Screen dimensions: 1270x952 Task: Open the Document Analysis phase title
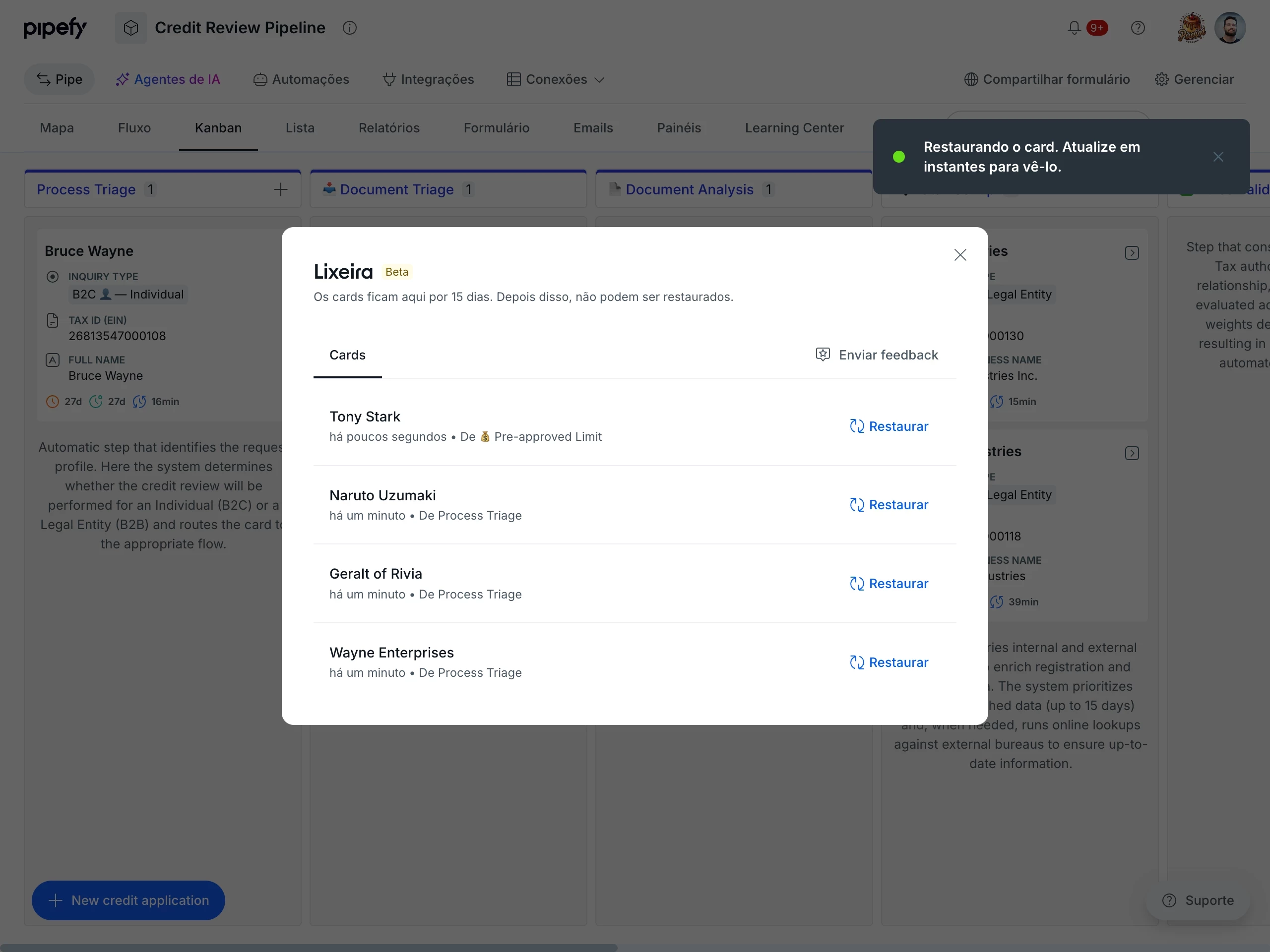pyautogui.click(x=690, y=189)
